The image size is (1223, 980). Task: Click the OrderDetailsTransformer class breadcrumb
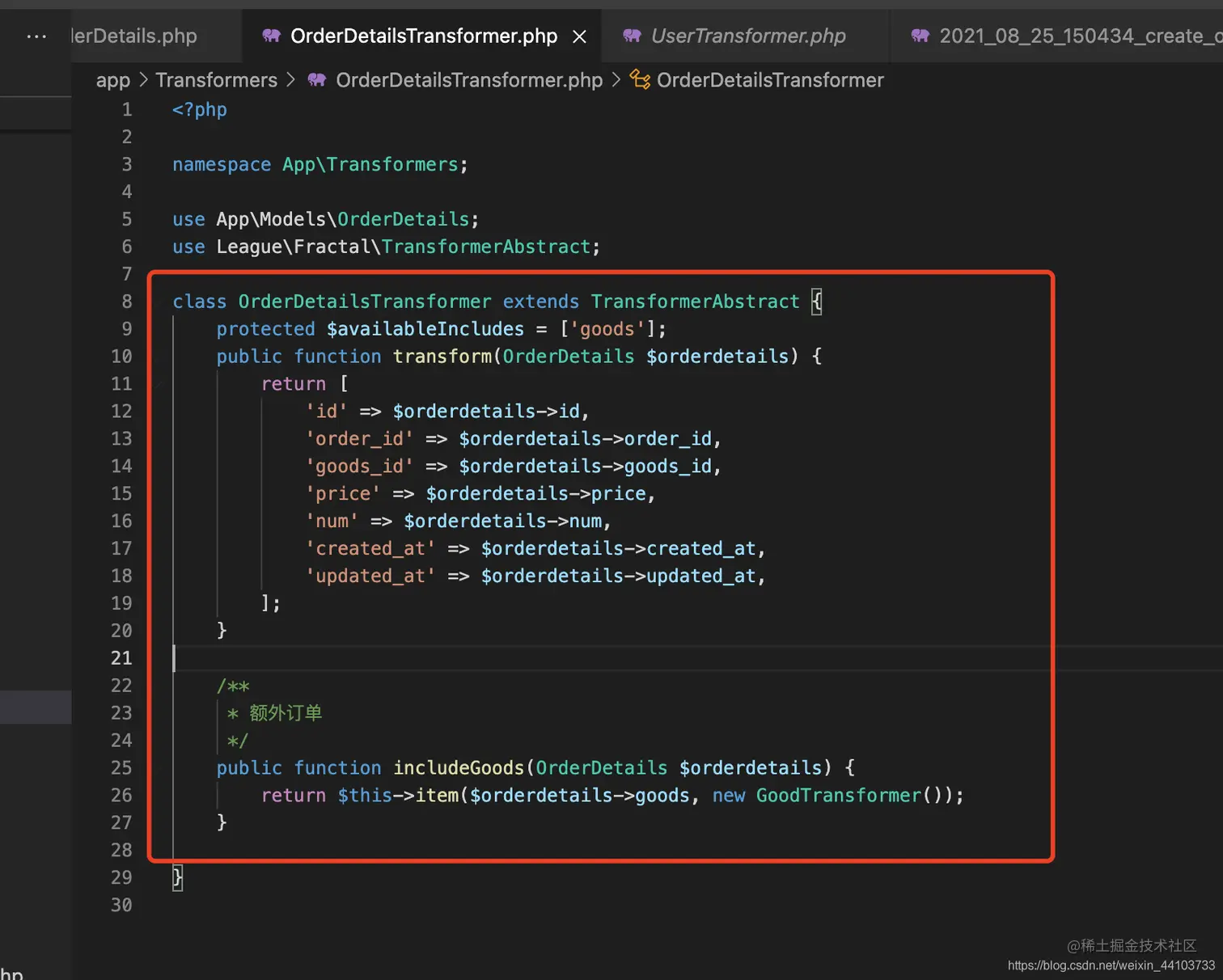pyautogui.click(x=770, y=80)
